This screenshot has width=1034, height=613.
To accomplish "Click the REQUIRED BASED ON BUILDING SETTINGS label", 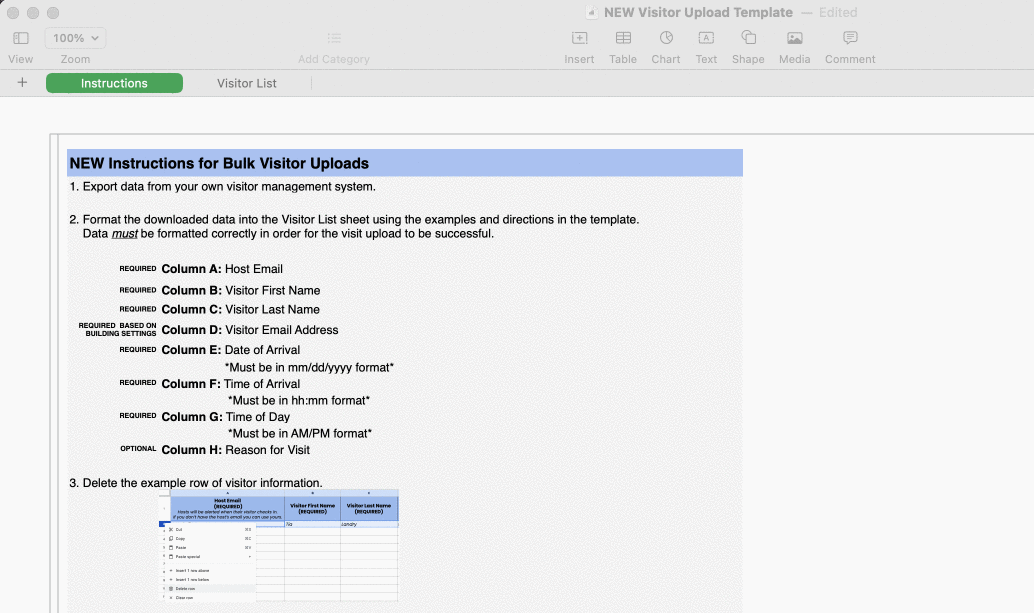I will [117, 330].
